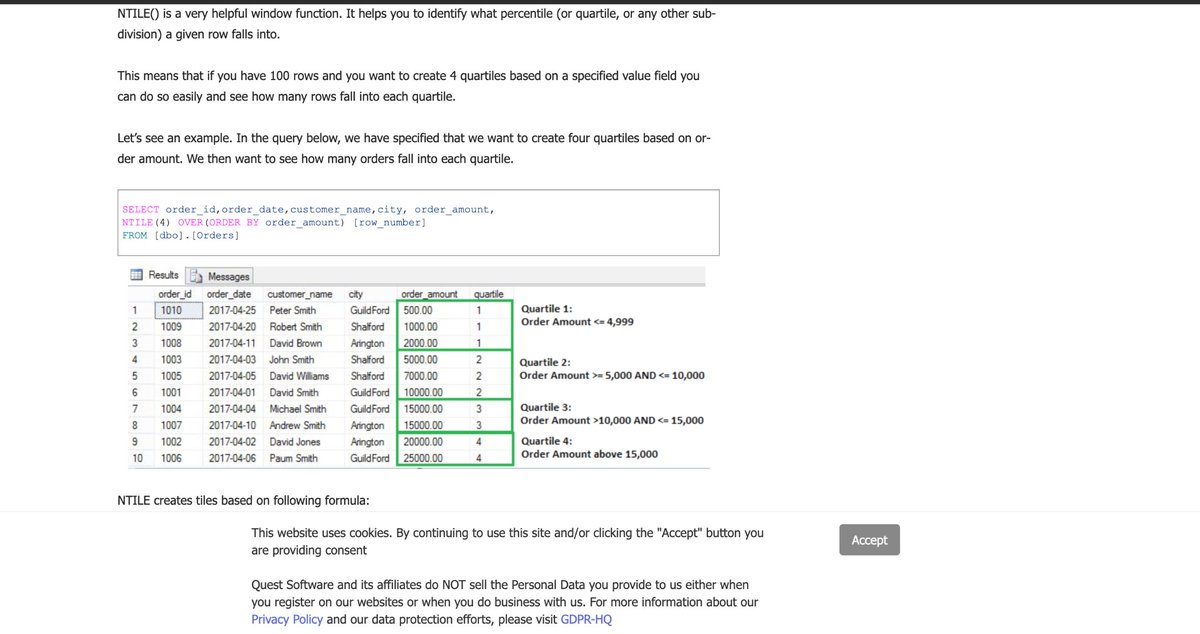Click the quartile column header
This screenshot has height=634, width=1200.
point(489,294)
